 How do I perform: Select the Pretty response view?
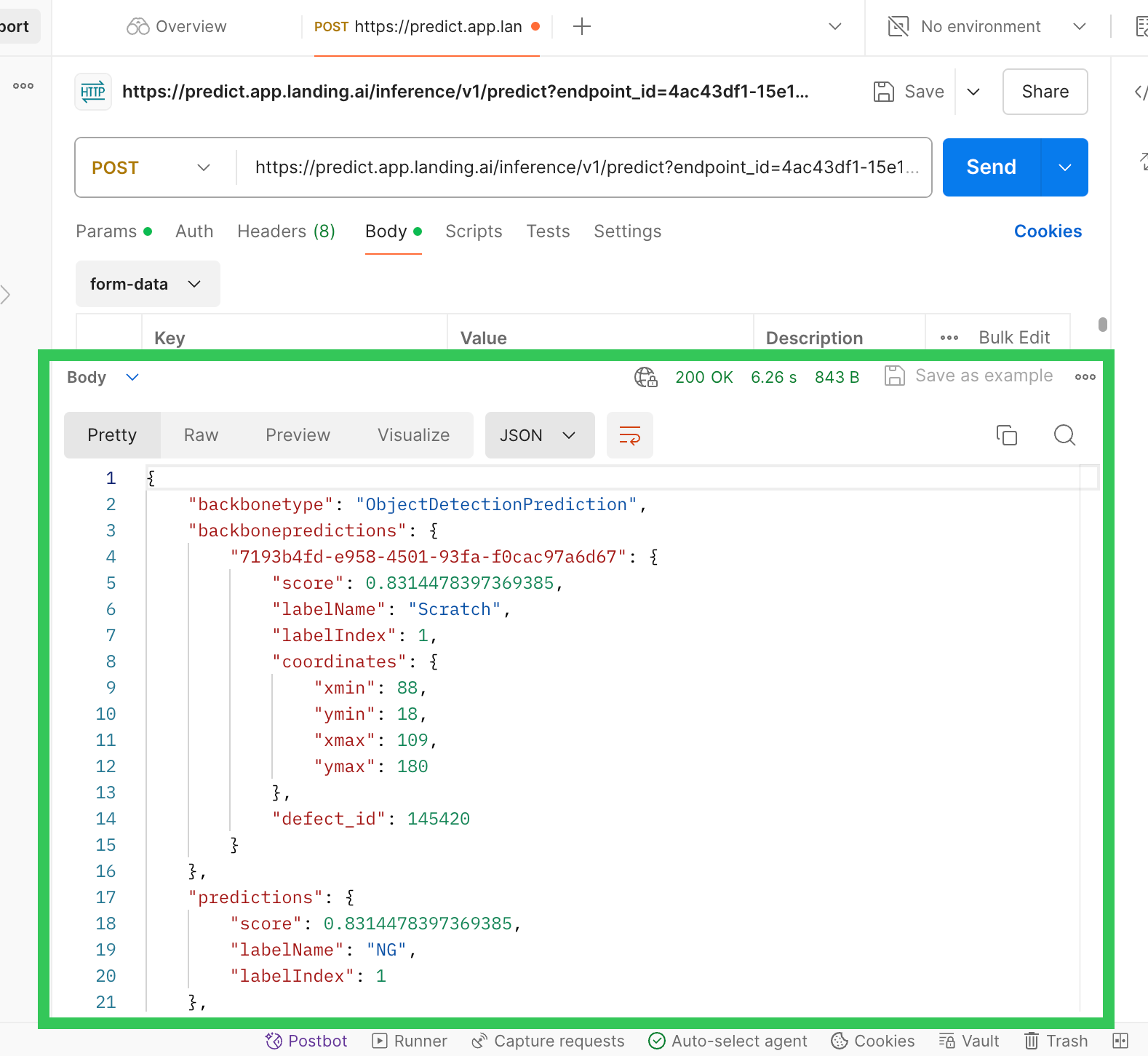click(x=112, y=435)
